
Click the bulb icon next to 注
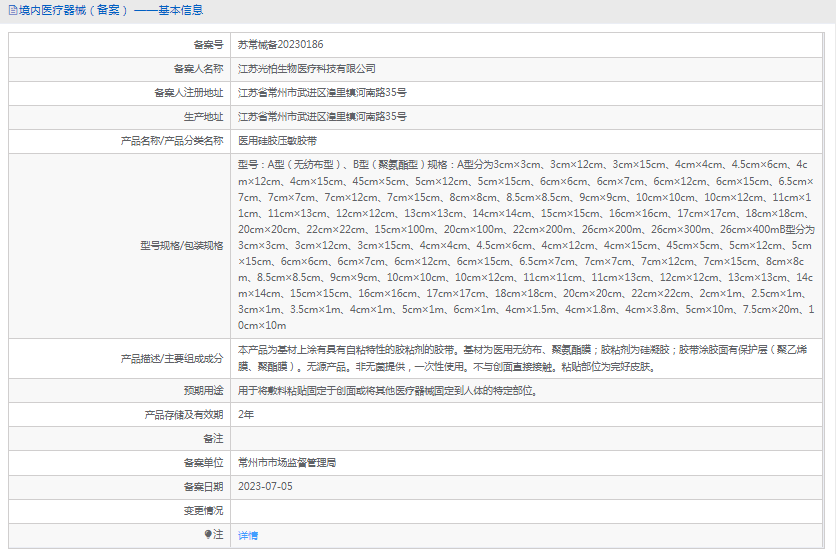click(x=208, y=534)
